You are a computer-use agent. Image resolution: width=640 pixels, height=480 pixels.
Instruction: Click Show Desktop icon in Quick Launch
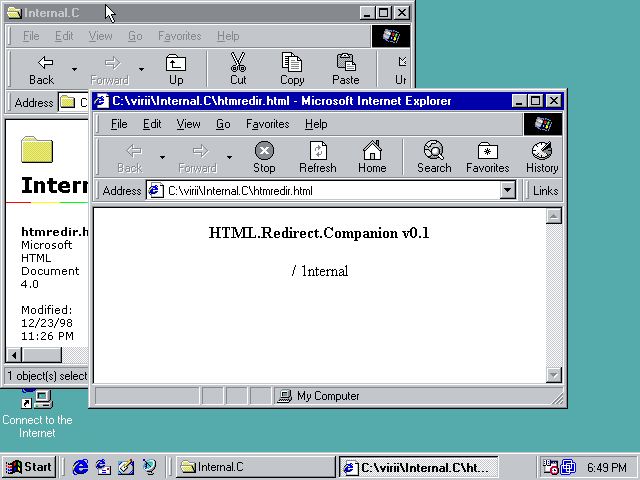pos(126,467)
